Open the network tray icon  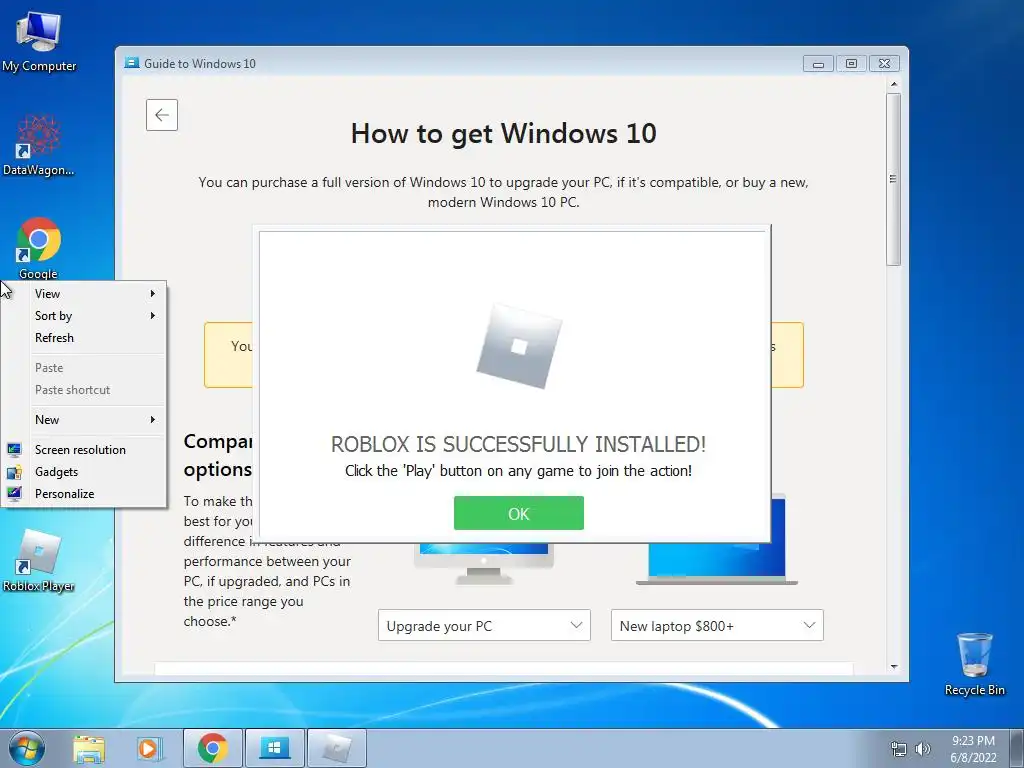point(899,750)
